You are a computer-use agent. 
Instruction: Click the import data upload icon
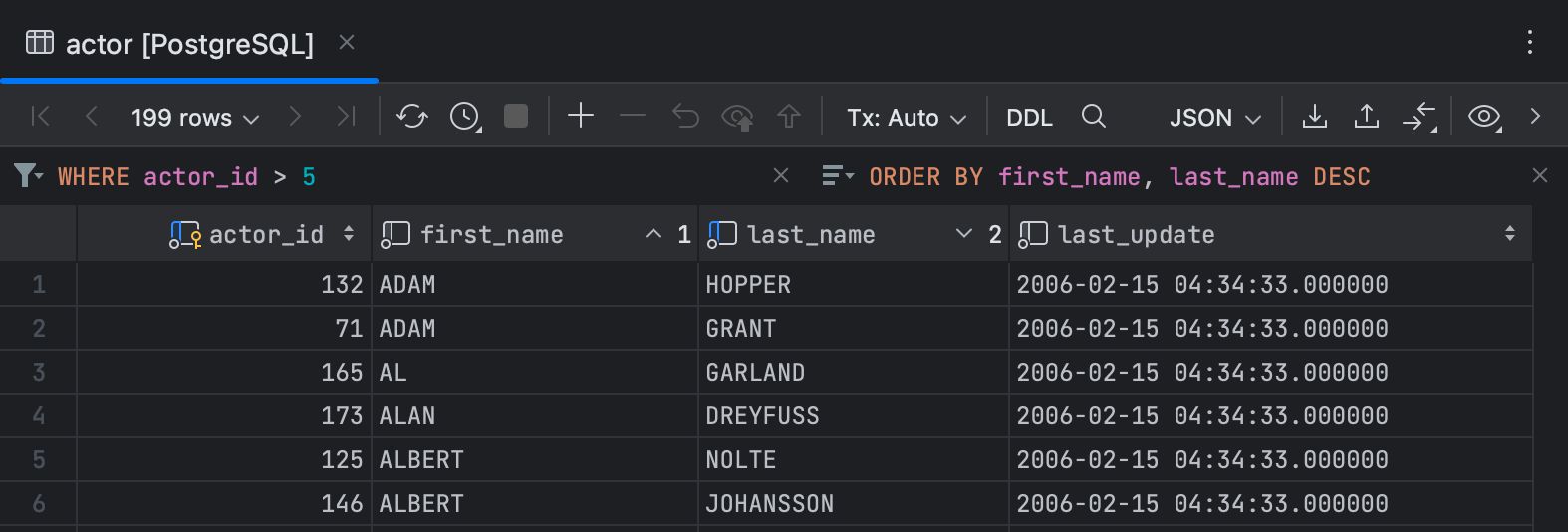[1367, 117]
